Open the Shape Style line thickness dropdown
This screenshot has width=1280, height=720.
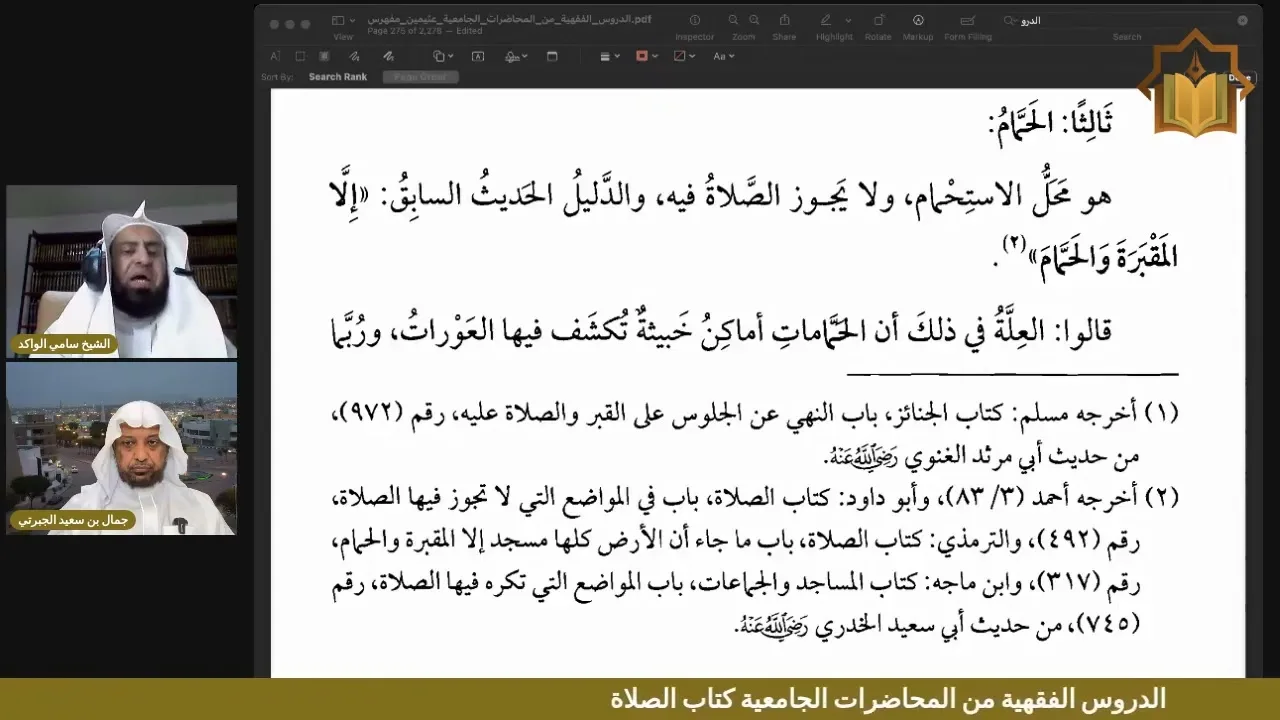[x=610, y=57]
